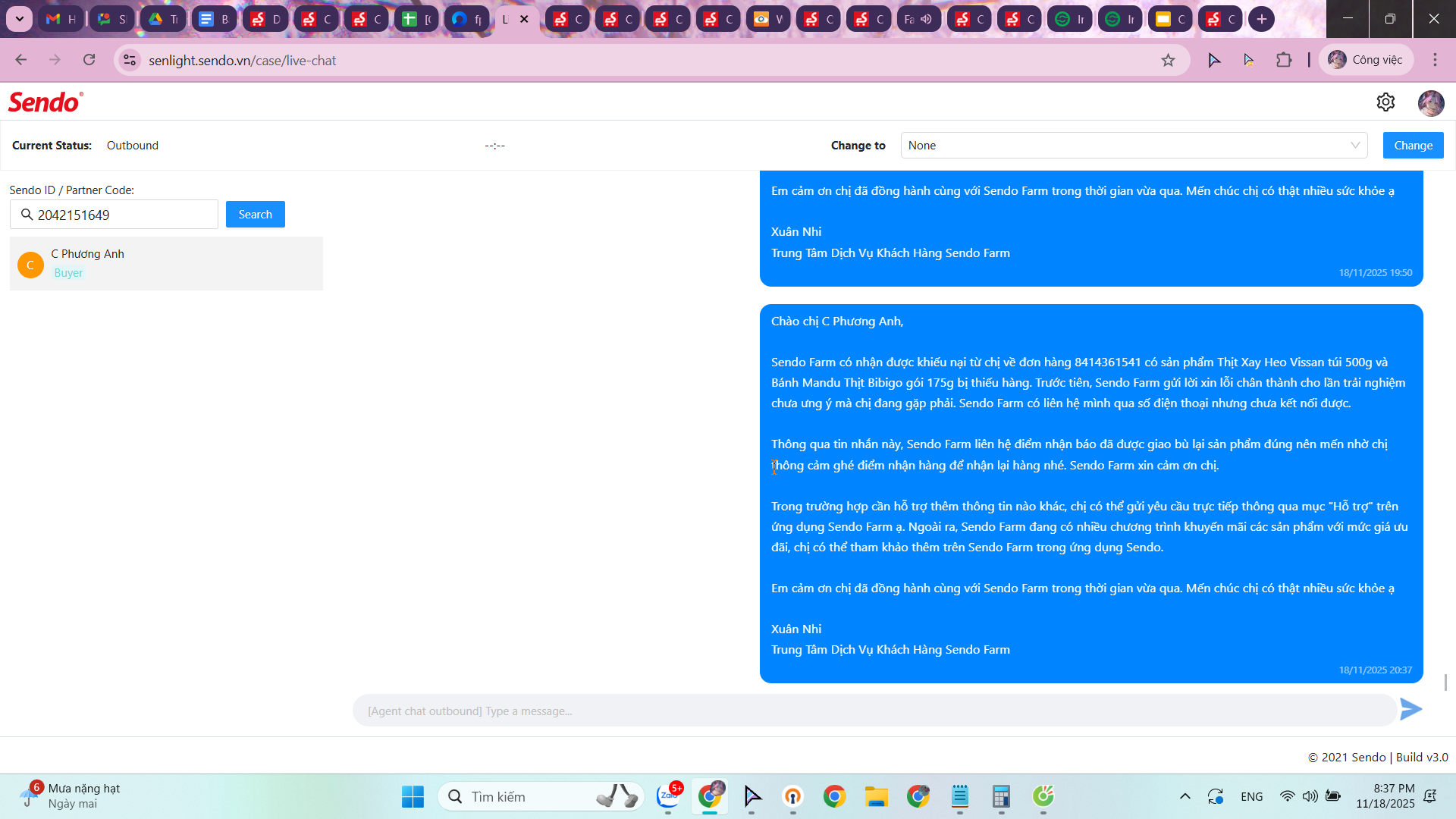Image resolution: width=1456 pixels, height=819 pixels.
Task: Open the user profile avatar
Action: pyautogui.click(x=1430, y=103)
